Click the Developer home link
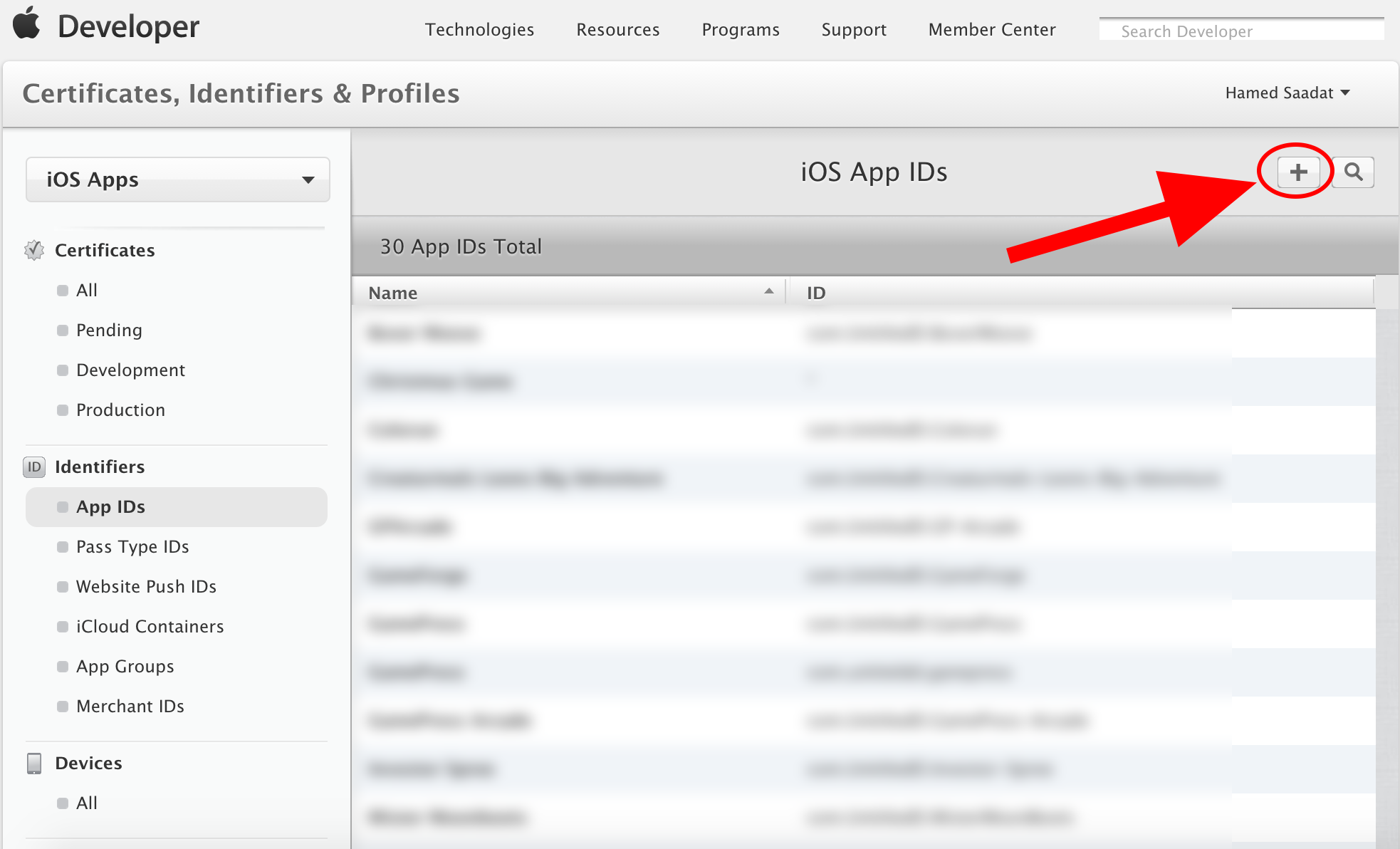Viewport: 1400px width, 849px height. pyautogui.click(x=129, y=27)
